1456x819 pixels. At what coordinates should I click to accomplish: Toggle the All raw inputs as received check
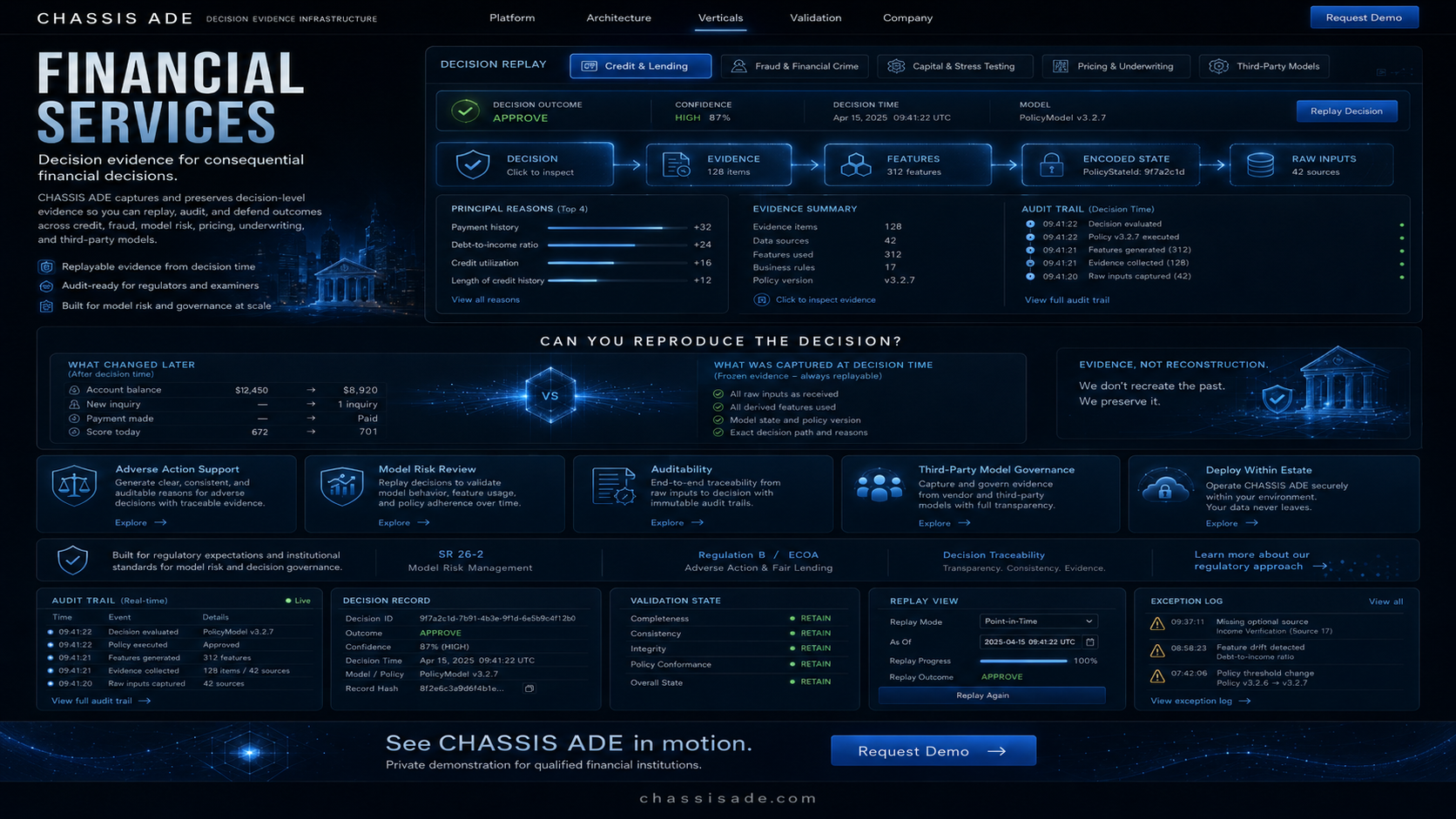coord(718,394)
